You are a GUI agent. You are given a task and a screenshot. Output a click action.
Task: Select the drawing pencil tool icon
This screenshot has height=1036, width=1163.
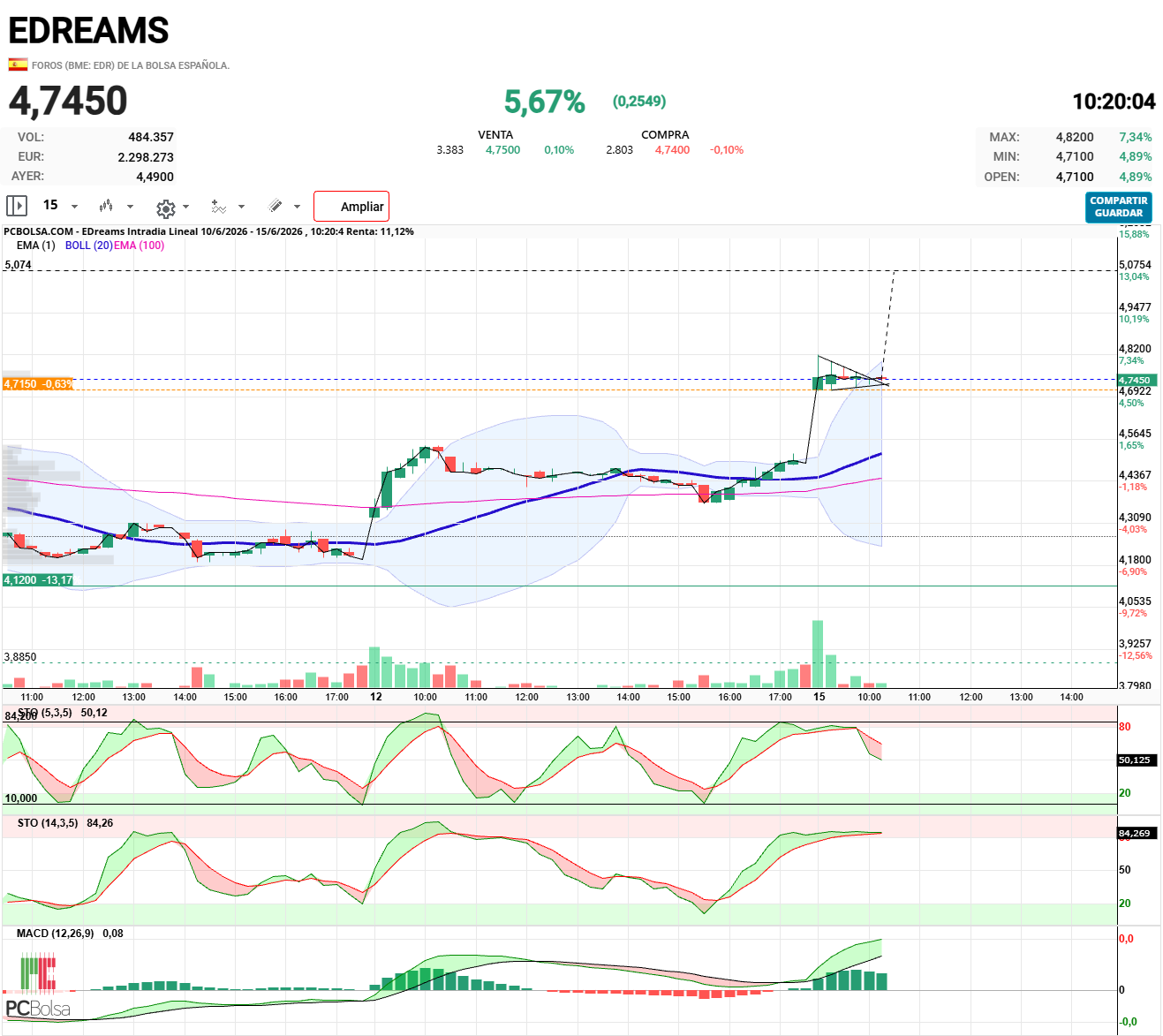tap(276, 206)
